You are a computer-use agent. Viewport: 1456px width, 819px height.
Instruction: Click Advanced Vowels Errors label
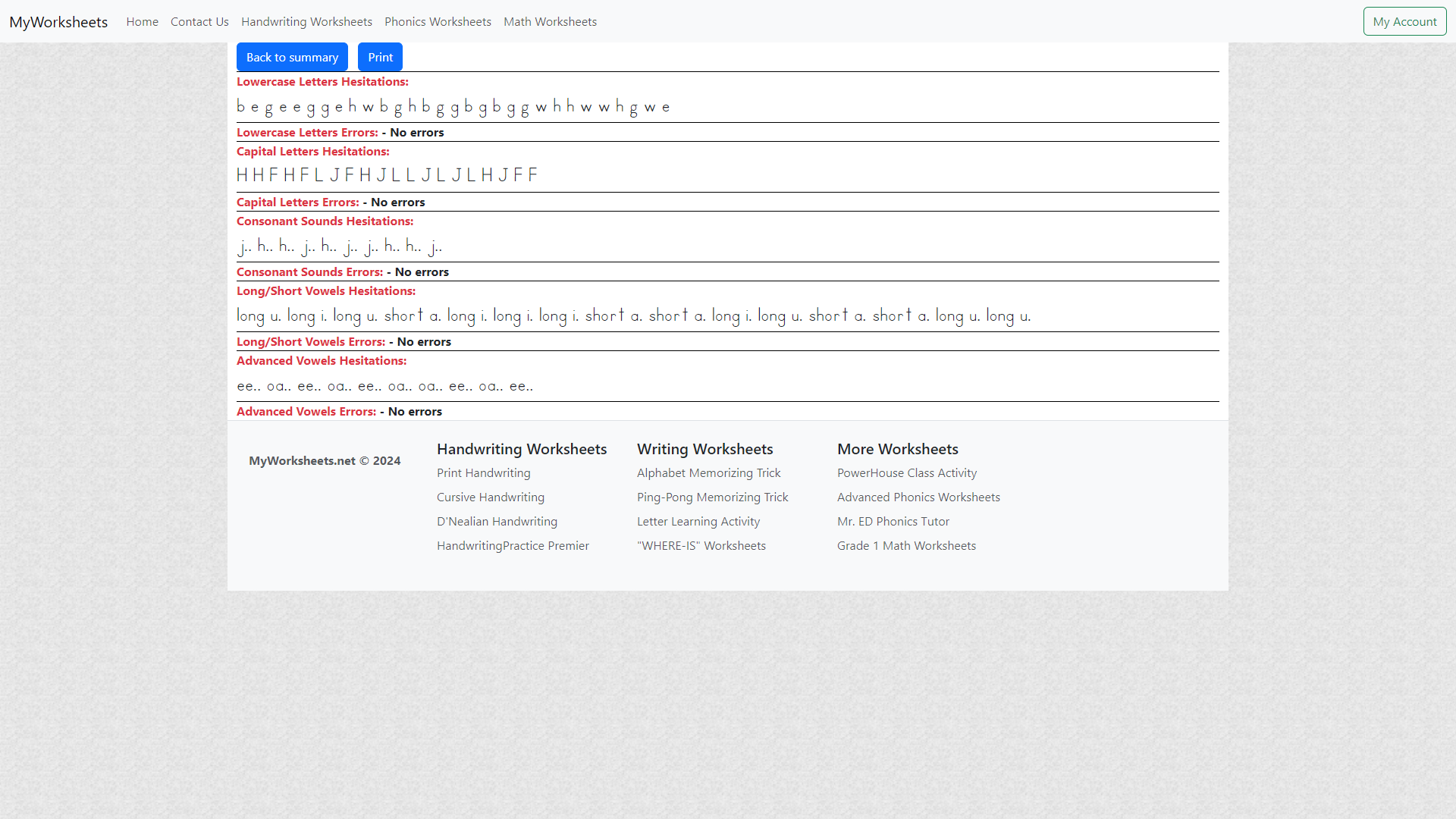306,412
